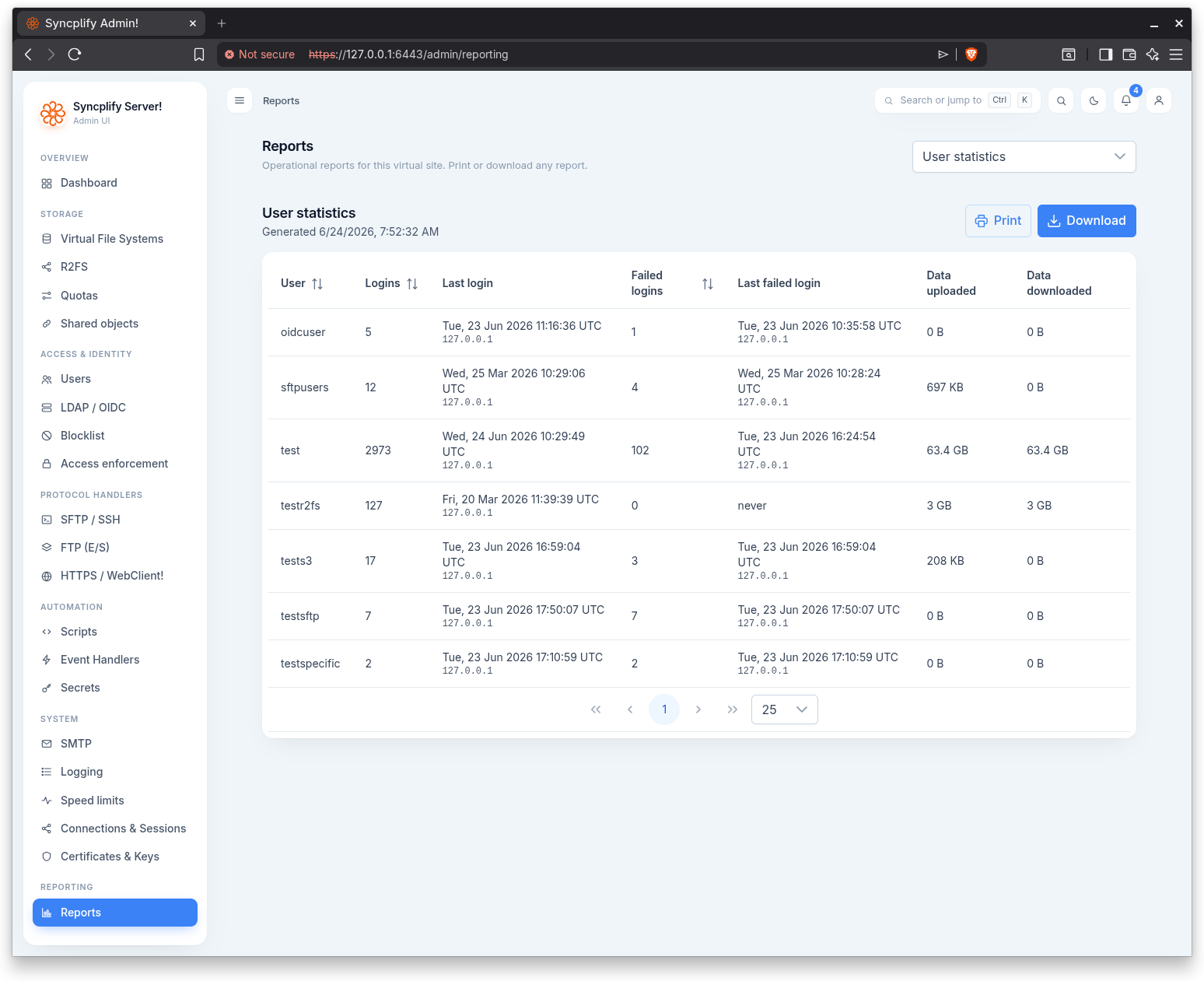Close the Syncplify Admin browser tab
Viewport: 1204px width, 981px height.
click(193, 23)
